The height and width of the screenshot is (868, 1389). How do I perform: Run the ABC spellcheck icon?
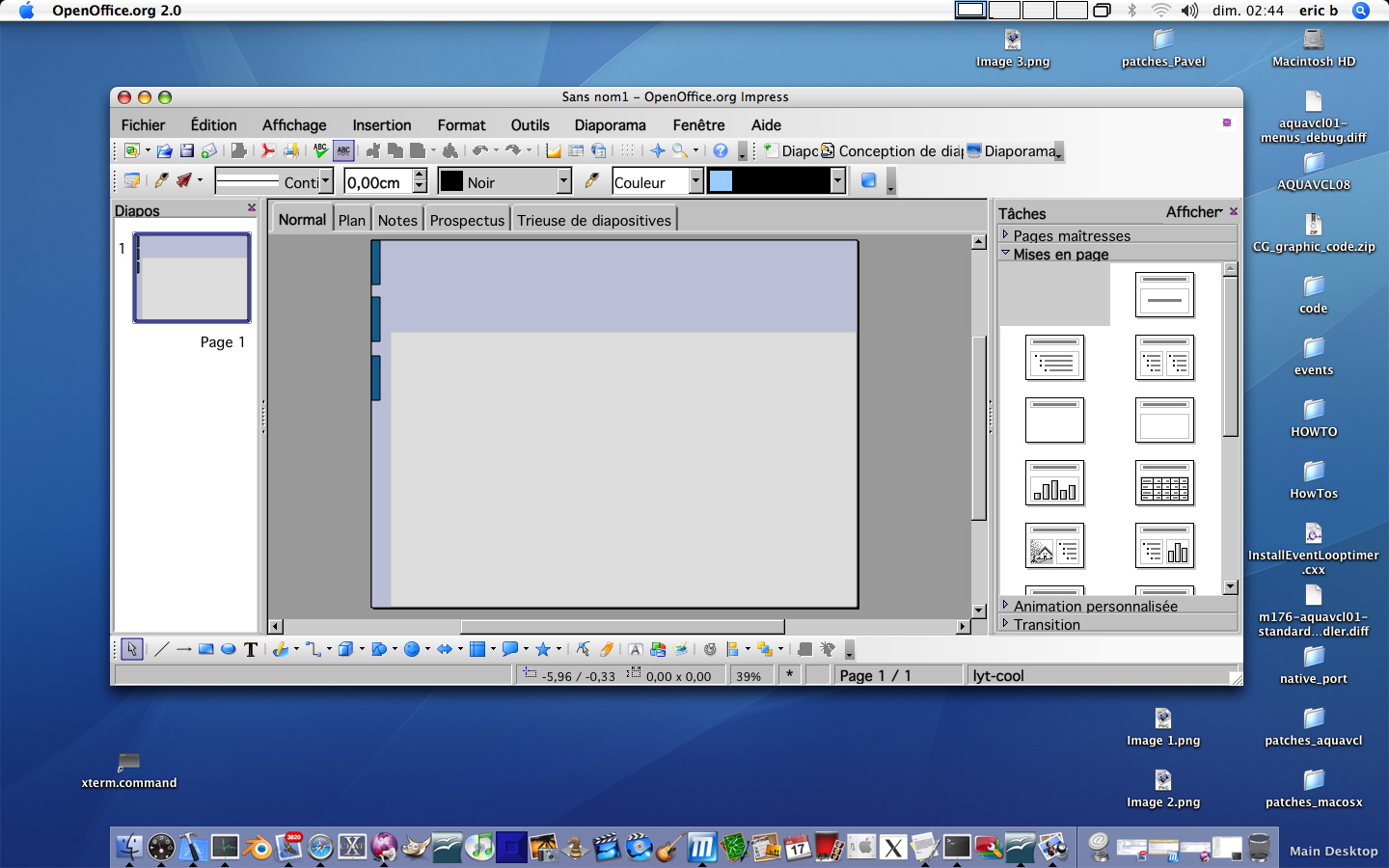coord(319,150)
